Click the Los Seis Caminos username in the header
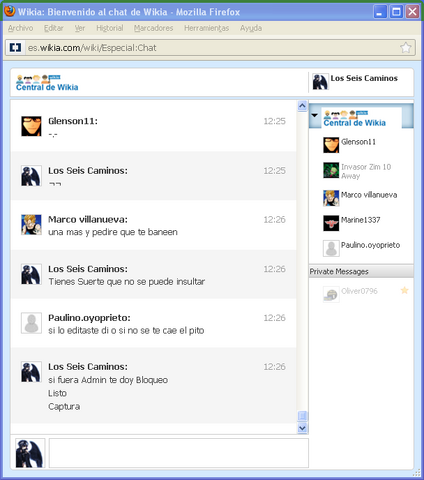Image resolution: width=424 pixels, height=480 pixels. pos(364,78)
